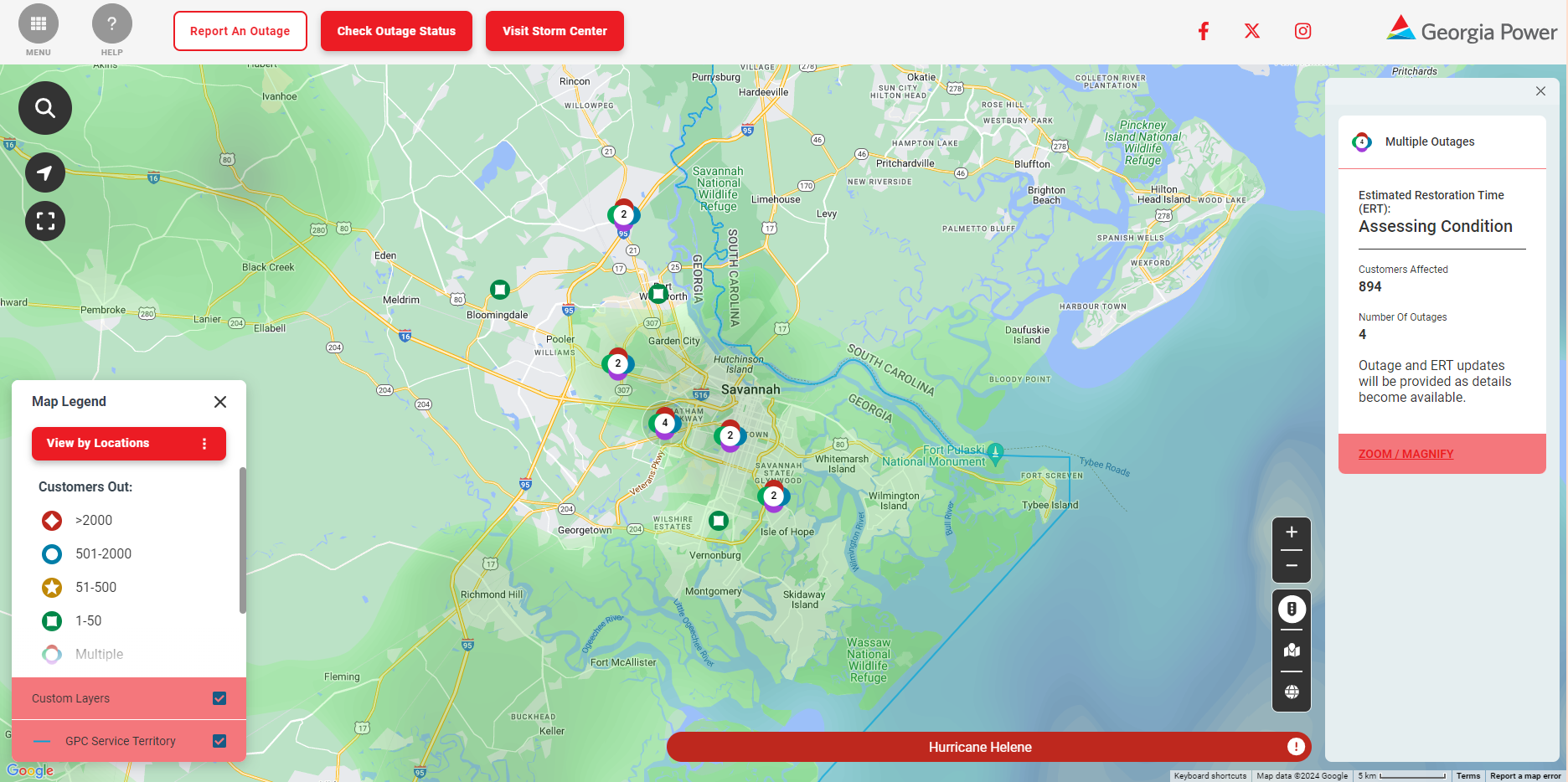Click the Assessing Condition status text
Image resolution: width=1568 pixels, height=782 pixels.
click(1436, 227)
